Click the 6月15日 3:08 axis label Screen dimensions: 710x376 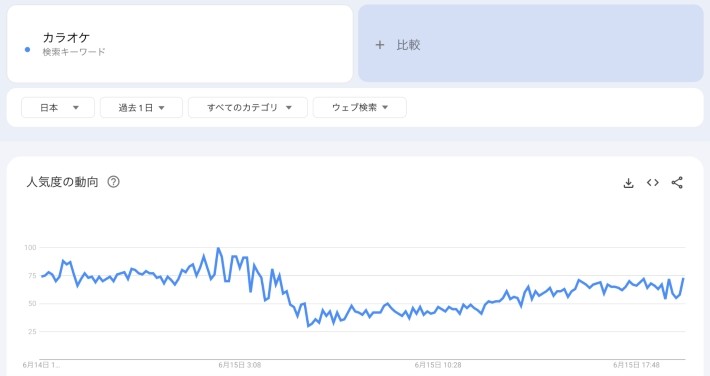coord(240,365)
